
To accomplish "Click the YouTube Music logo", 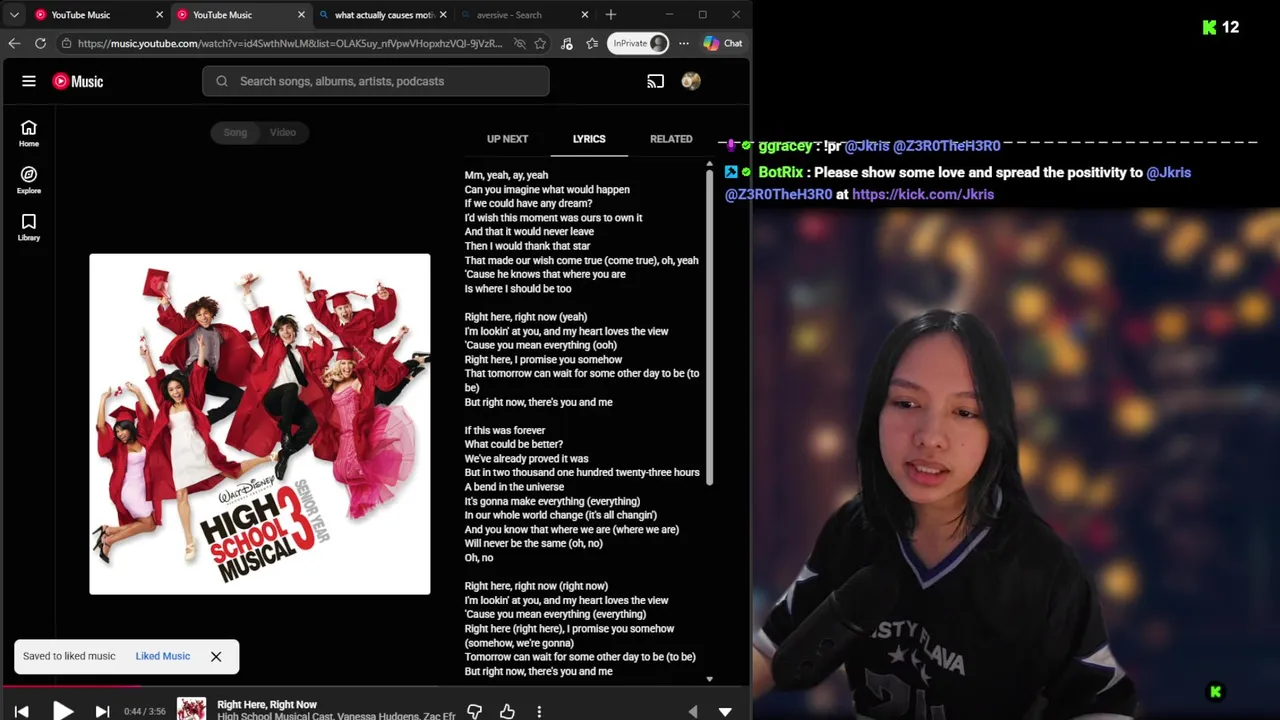I will (78, 81).
